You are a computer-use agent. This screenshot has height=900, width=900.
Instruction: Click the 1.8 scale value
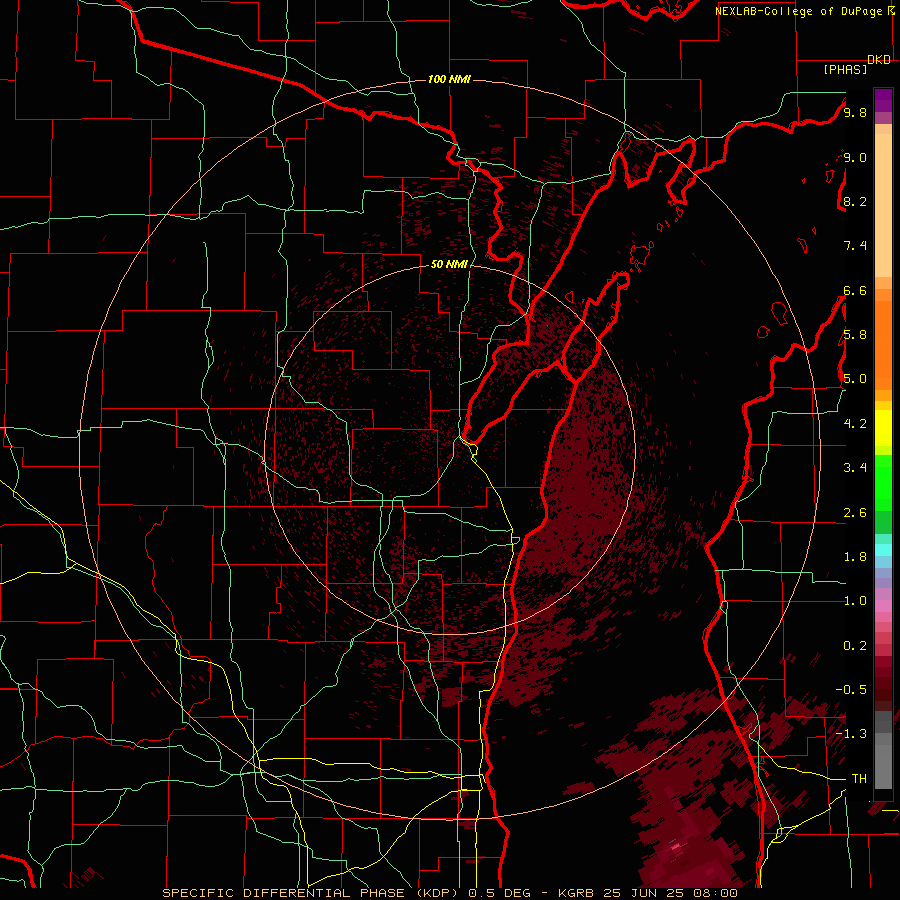click(x=855, y=557)
